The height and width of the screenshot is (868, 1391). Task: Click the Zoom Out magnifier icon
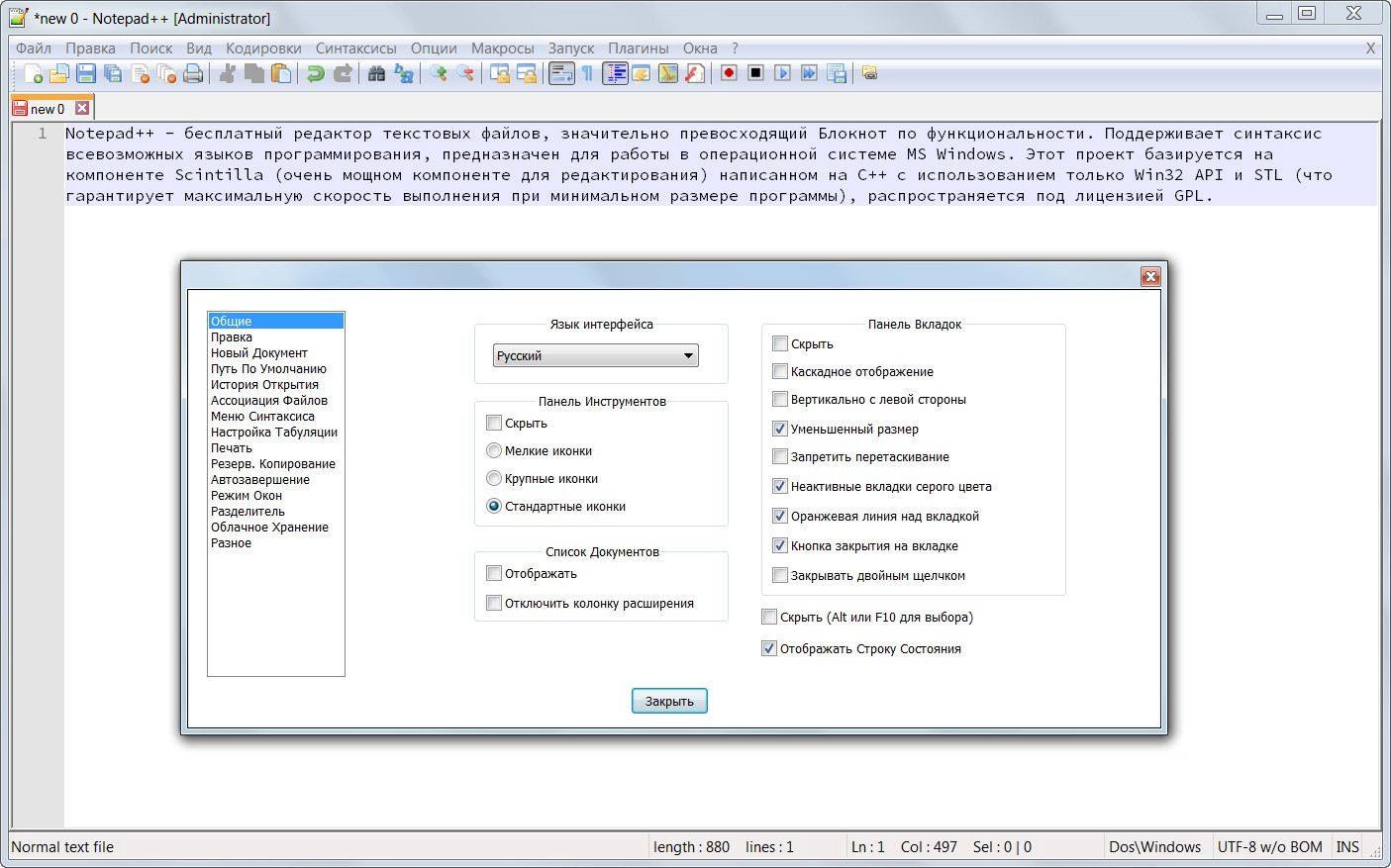[464, 73]
